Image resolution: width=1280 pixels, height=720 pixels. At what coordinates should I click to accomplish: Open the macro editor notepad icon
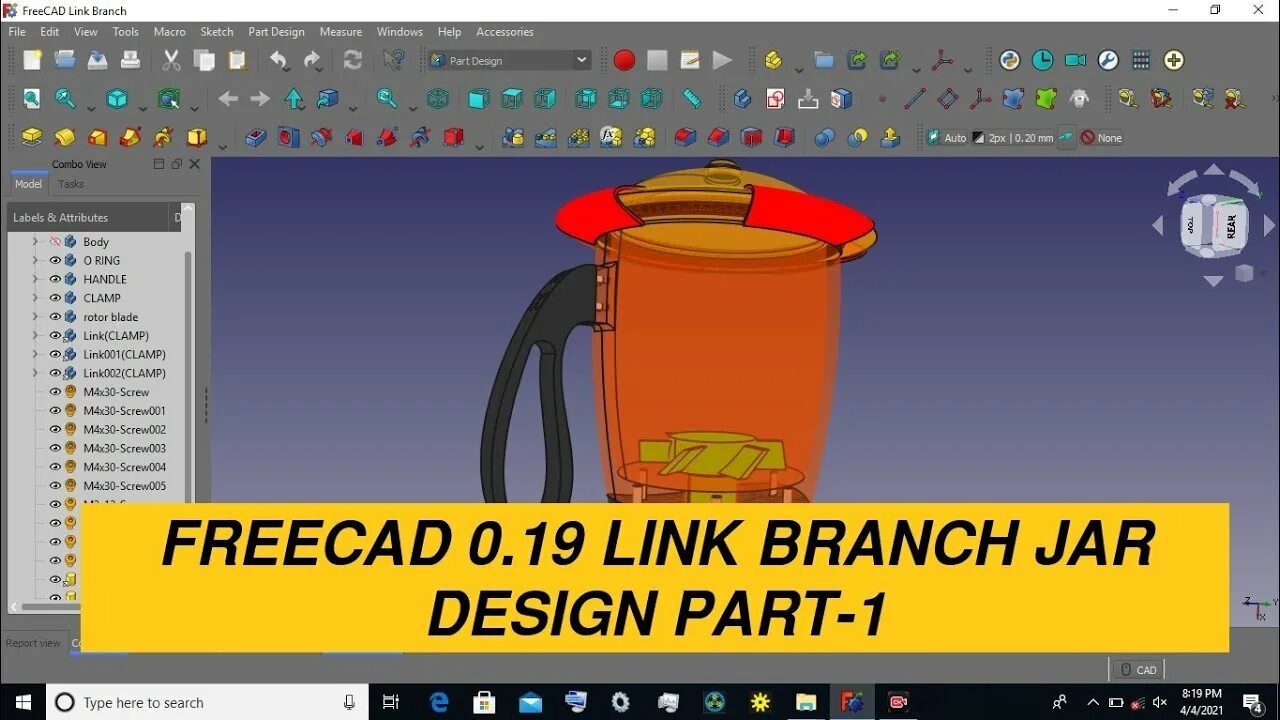(690, 60)
